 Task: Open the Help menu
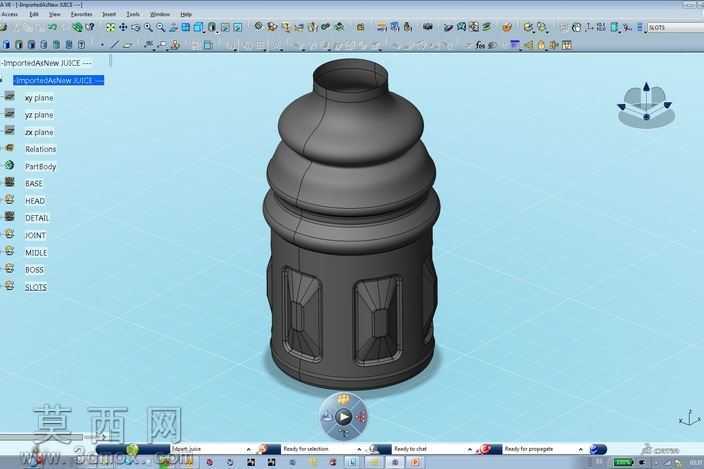tap(186, 14)
